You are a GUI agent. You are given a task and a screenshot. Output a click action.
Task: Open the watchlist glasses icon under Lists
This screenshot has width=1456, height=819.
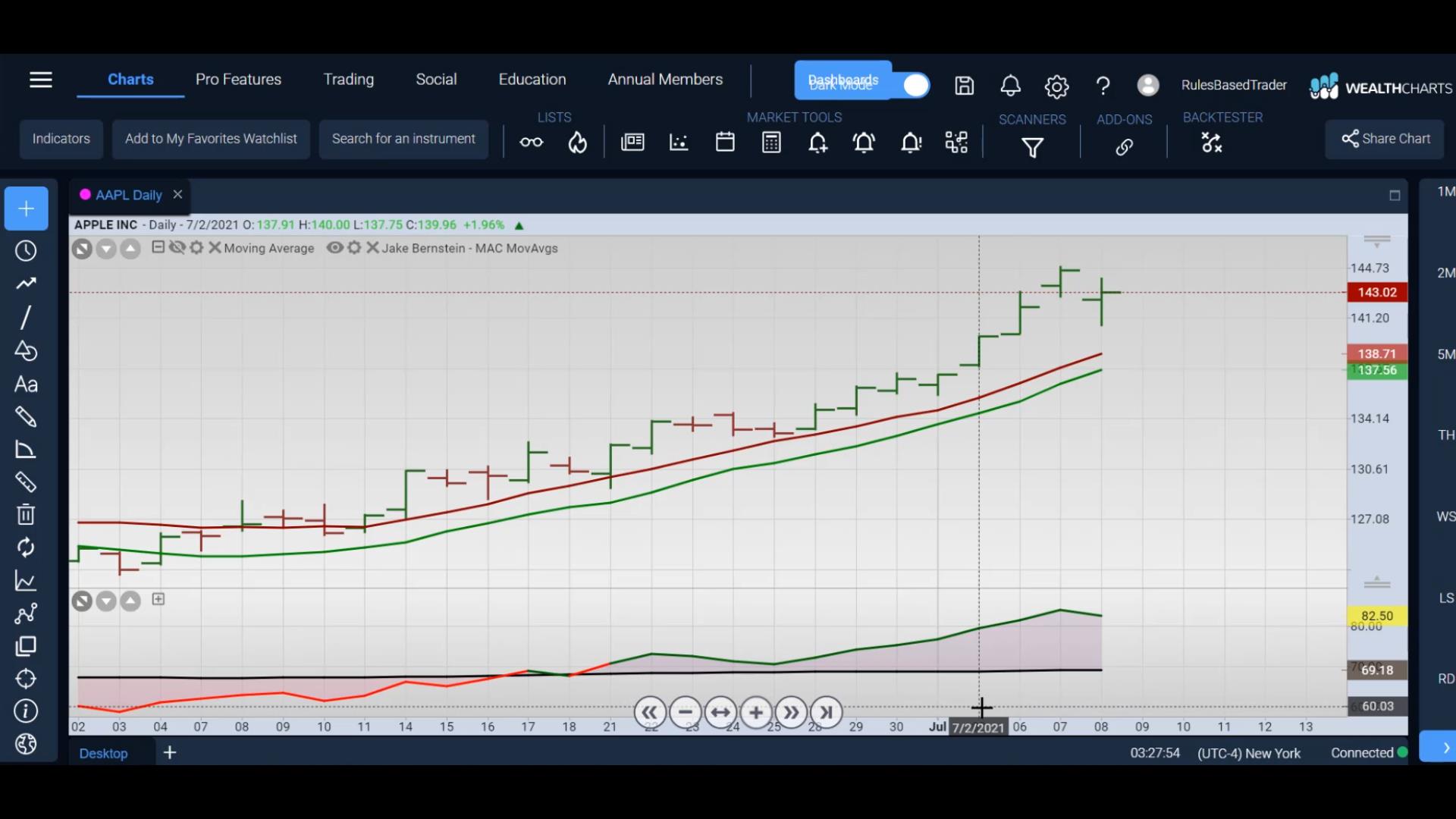tap(532, 143)
